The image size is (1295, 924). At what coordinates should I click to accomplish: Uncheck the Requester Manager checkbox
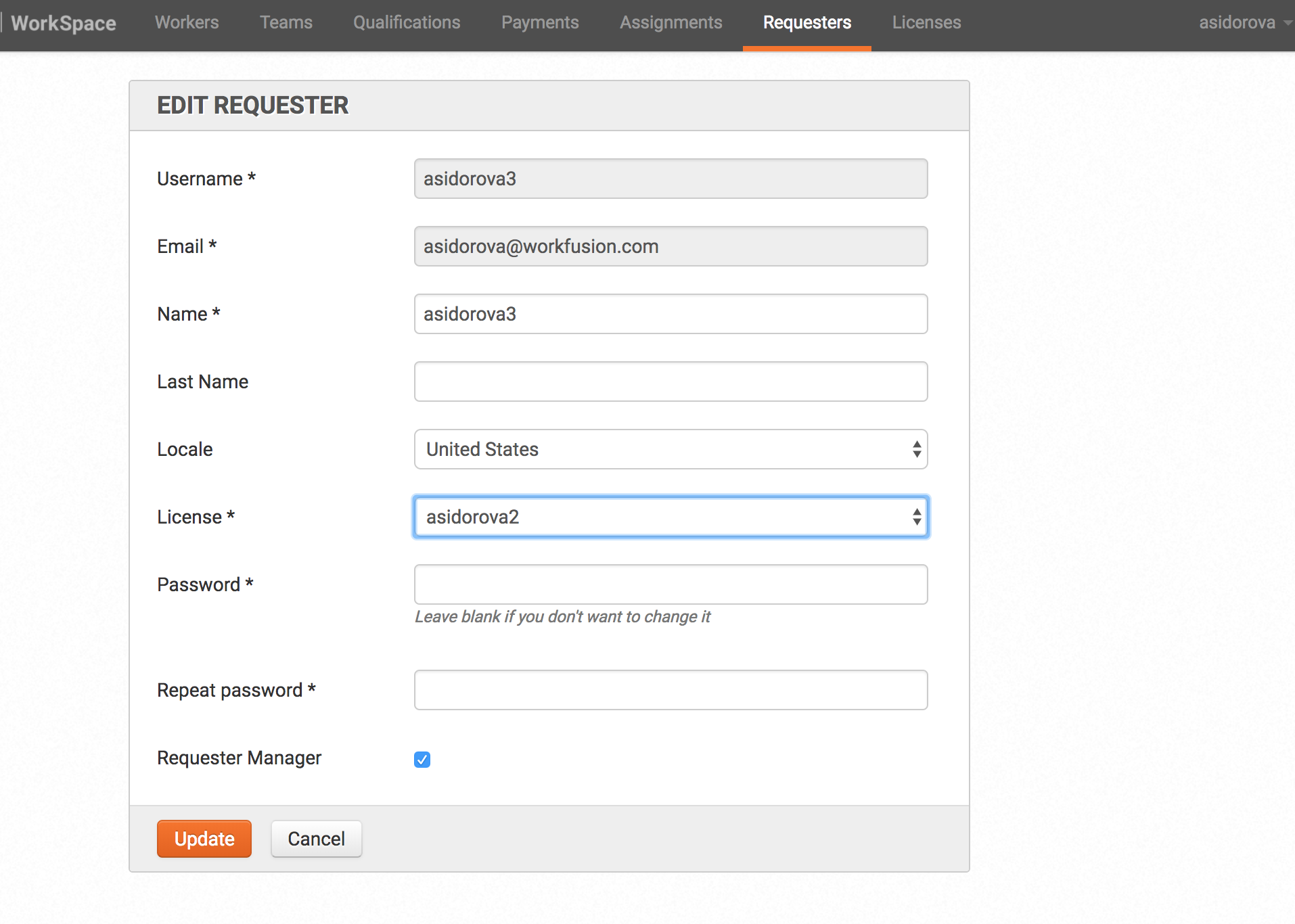point(422,760)
